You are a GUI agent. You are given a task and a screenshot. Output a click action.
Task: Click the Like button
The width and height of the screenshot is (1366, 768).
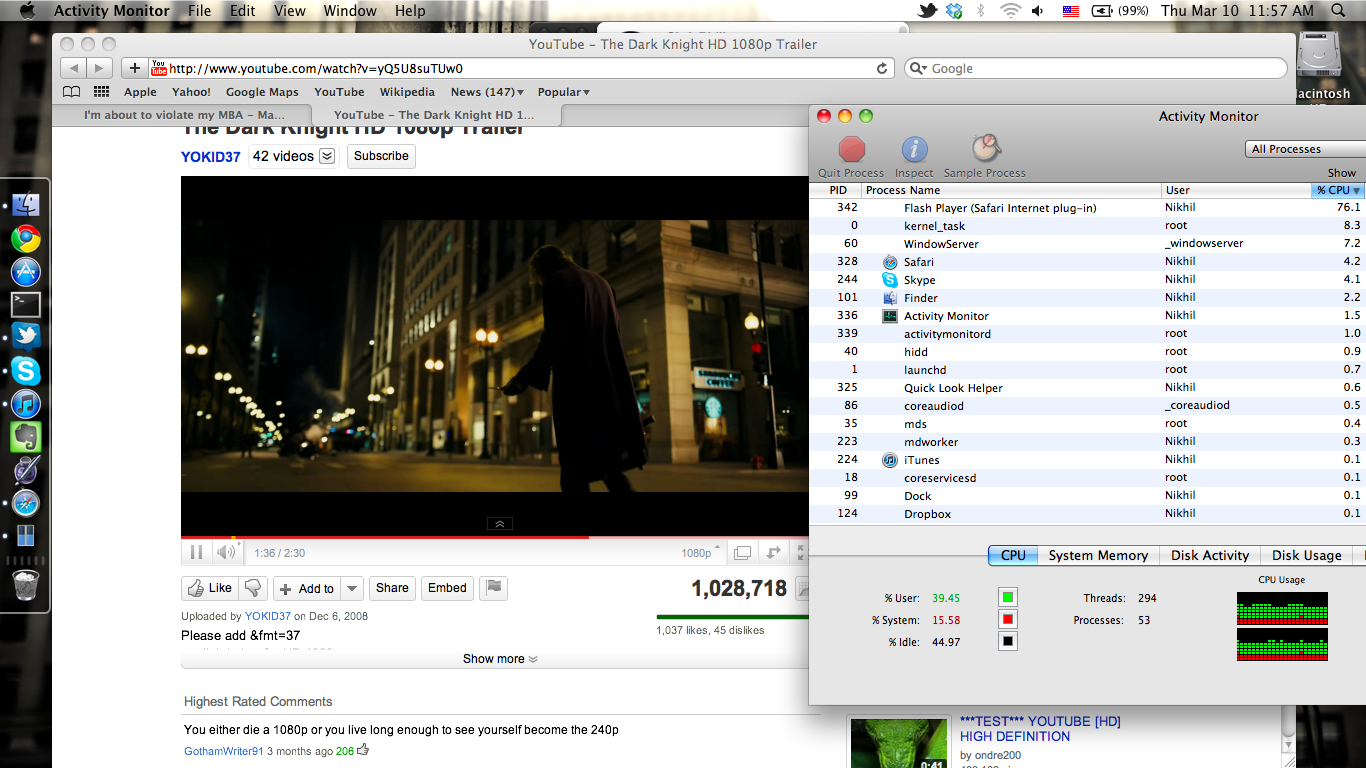pos(209,588)
